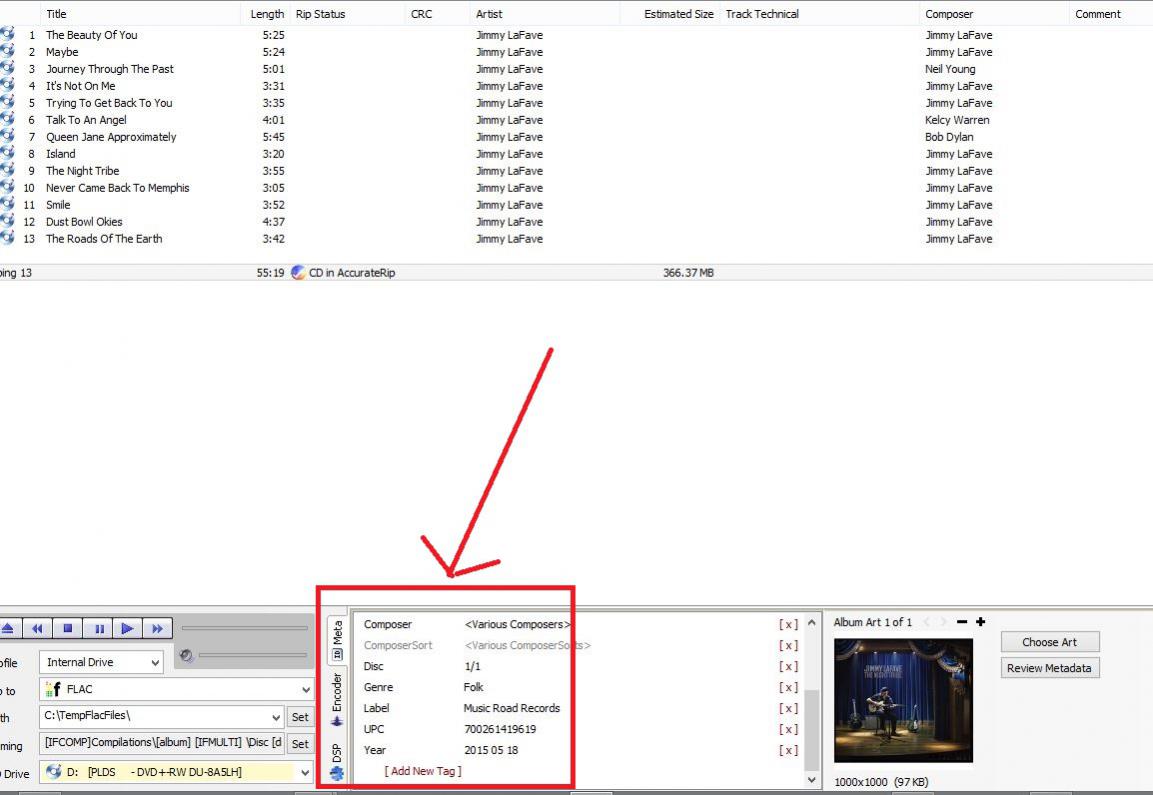Toggle rip icon for track 1 The Beauty Of You
This screenshot has height=795, width=1153.
(x=7, y=35)
